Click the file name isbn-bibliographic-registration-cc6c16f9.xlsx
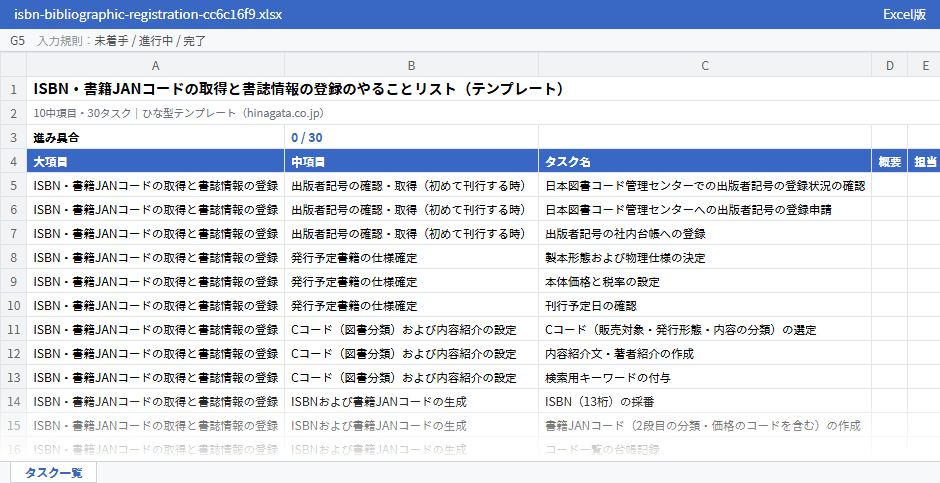940x483 pixels. click(x=148, y=14)
